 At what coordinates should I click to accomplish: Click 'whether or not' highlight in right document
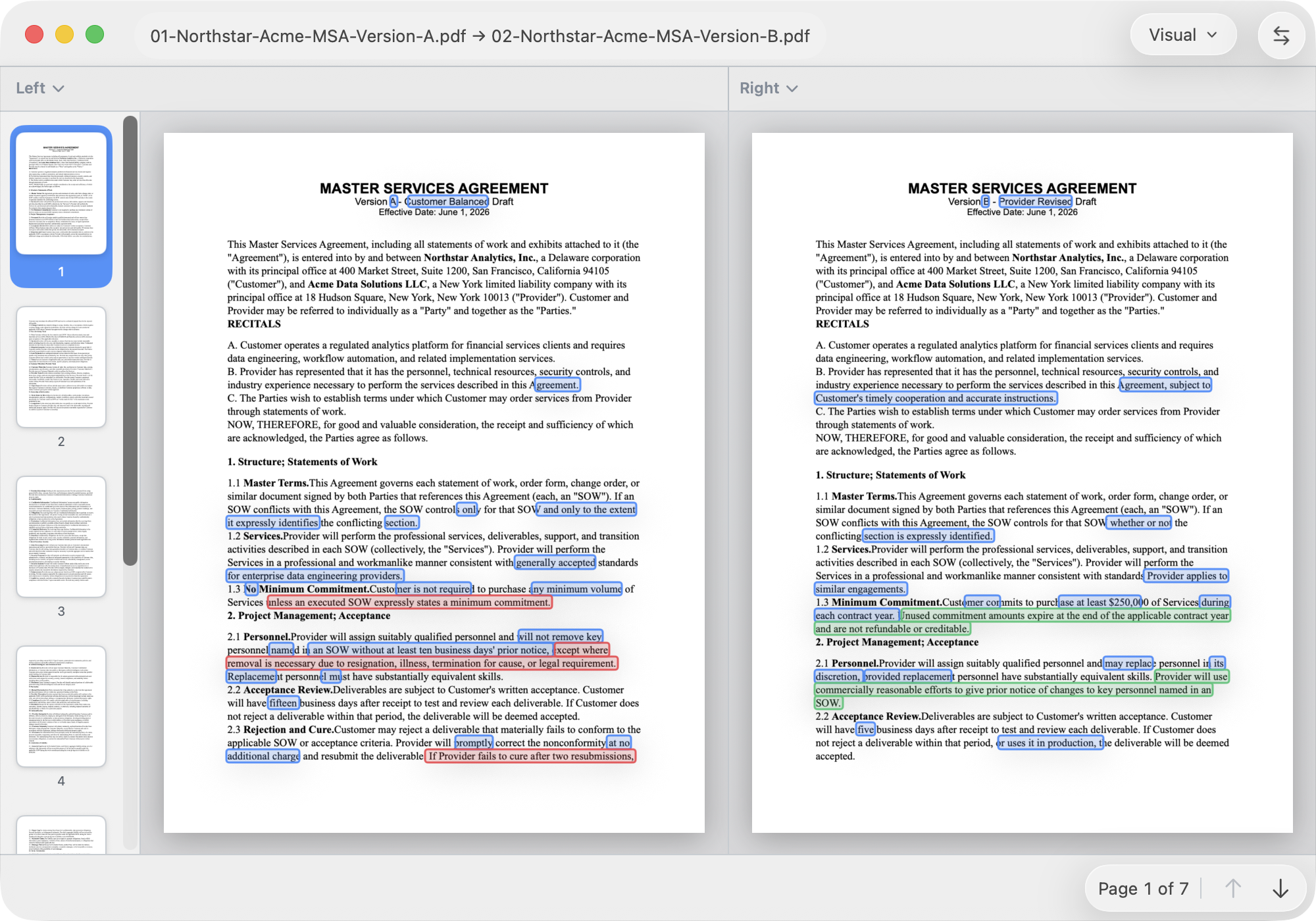click(1140, 522)
